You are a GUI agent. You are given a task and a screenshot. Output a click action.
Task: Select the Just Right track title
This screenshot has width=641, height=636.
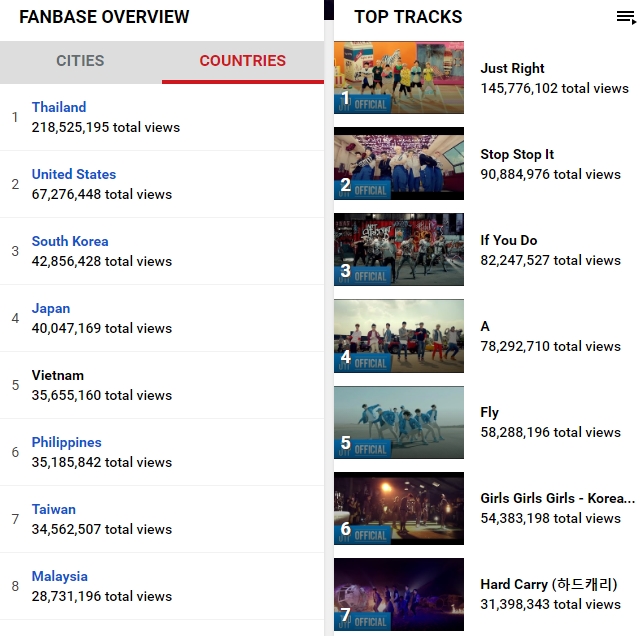point(512,68)
